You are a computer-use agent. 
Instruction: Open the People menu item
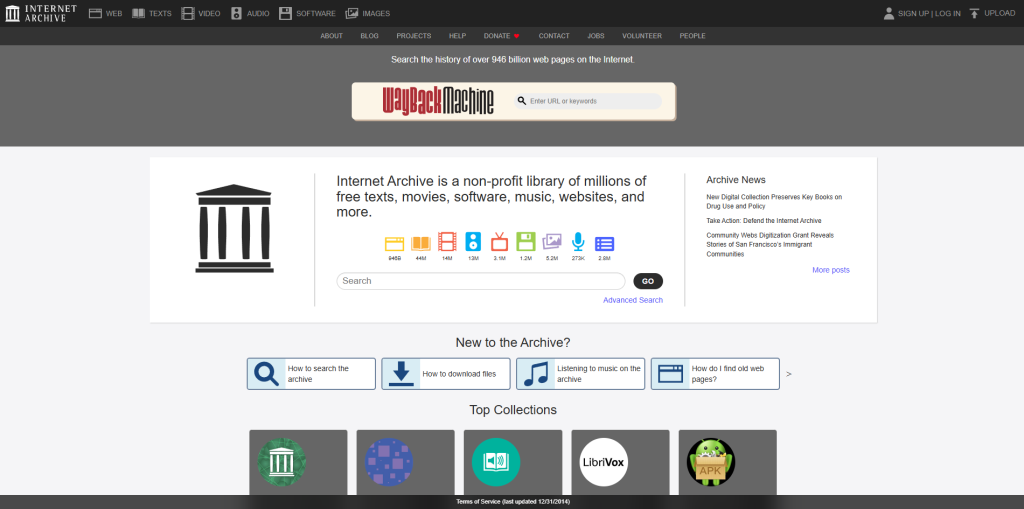pos(692,36)
